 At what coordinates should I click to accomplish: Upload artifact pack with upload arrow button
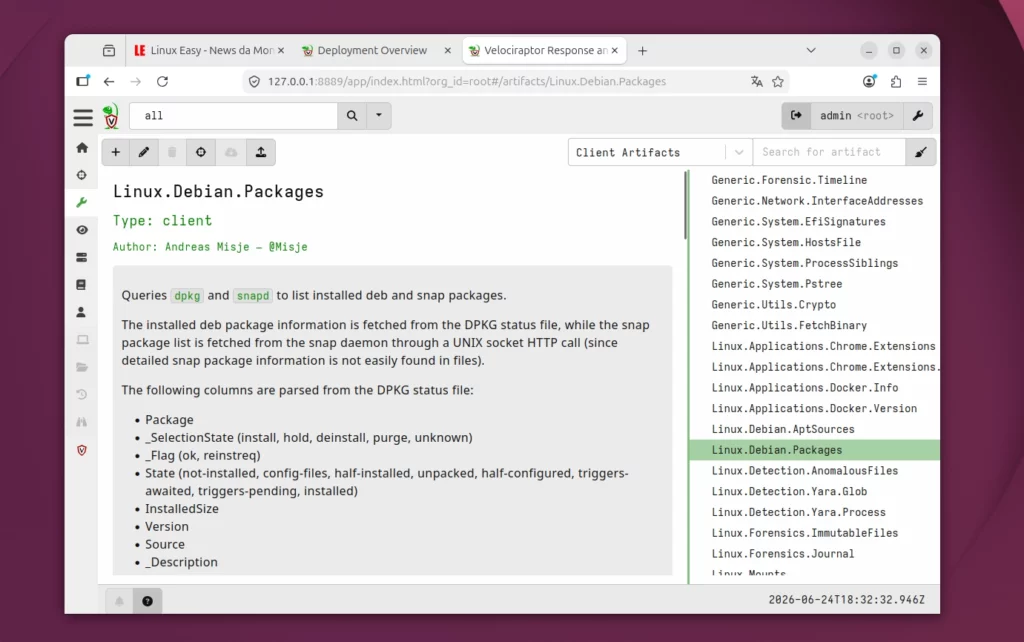coord(261,152)
